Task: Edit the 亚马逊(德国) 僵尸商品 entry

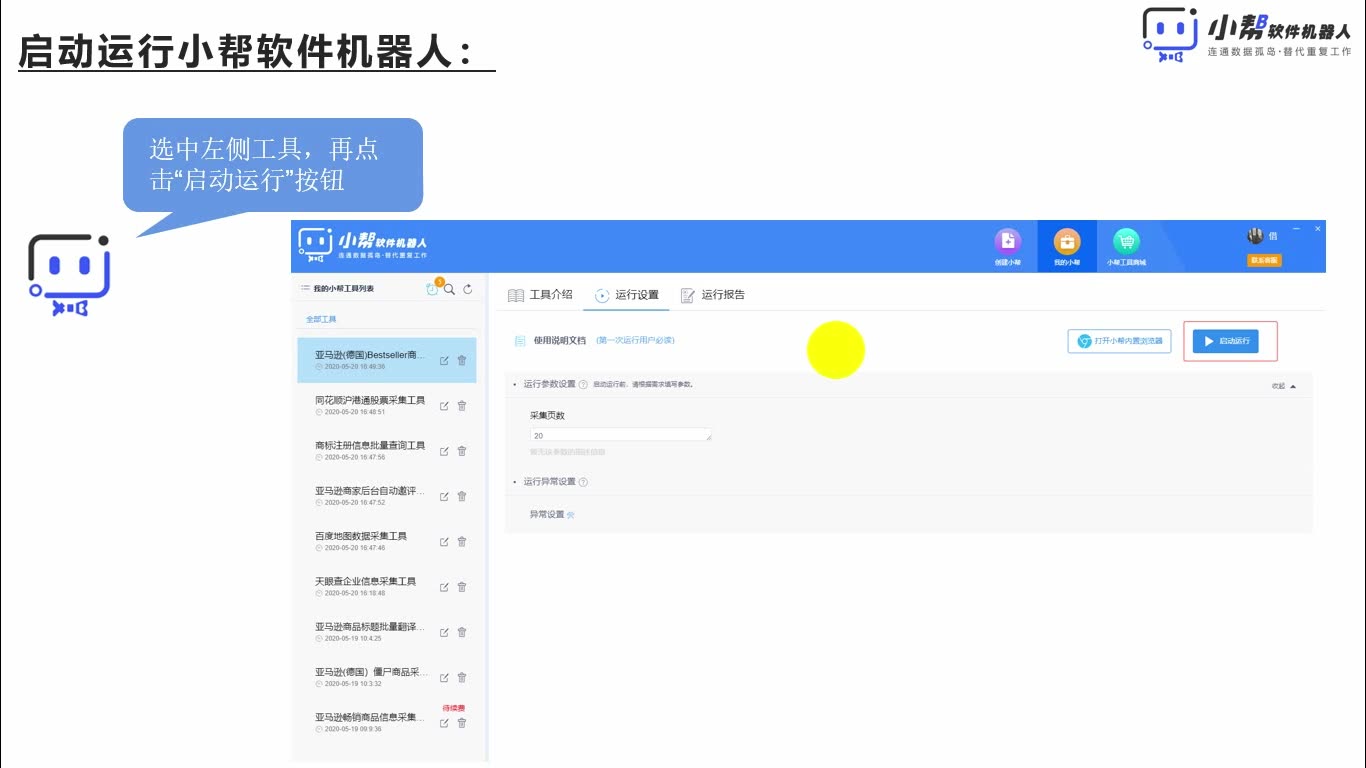Action: point(444,678)
